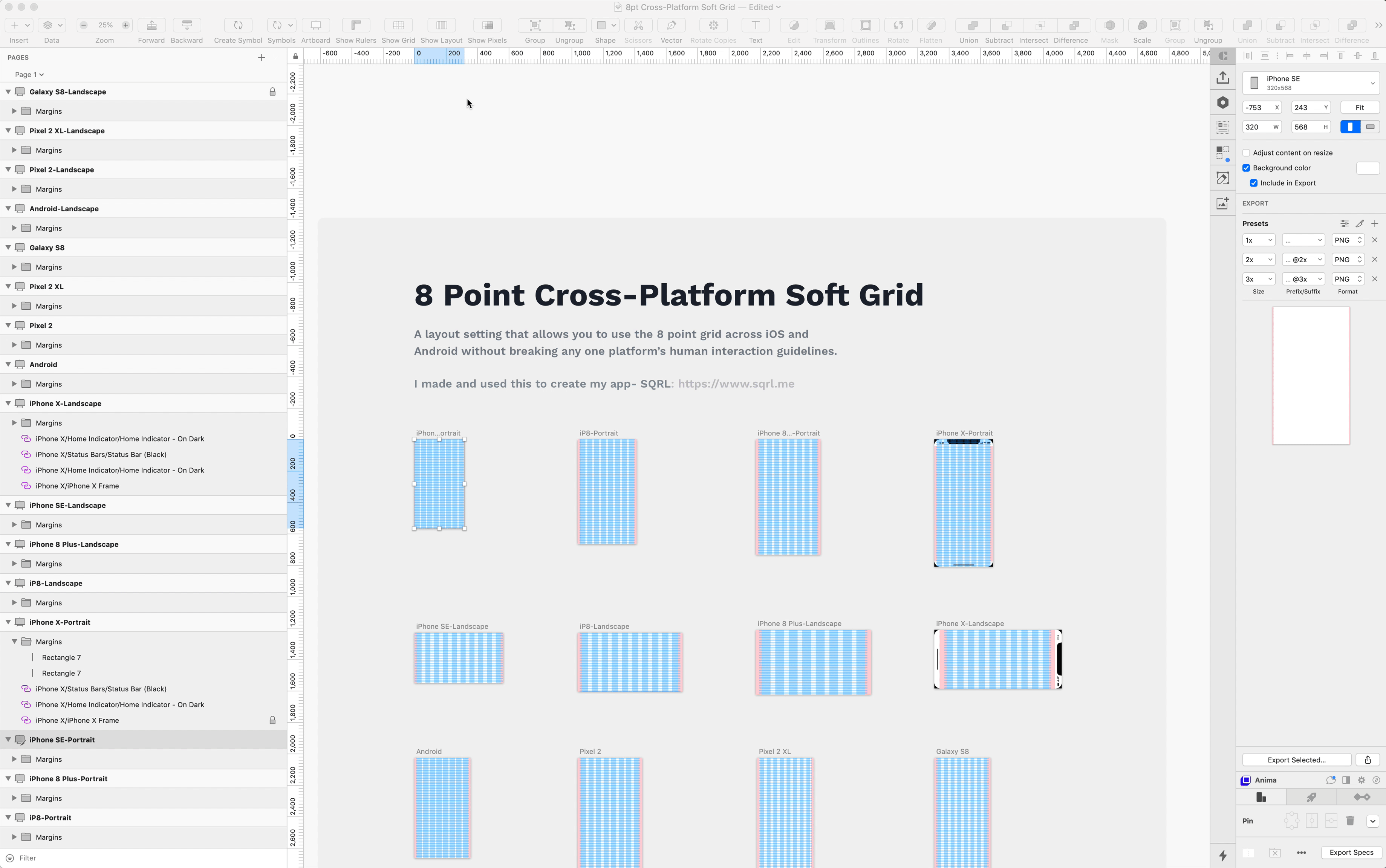Open the Page 1 dropdown
The height and width of the screenshot is (868, 1386).
pos(29,75)
